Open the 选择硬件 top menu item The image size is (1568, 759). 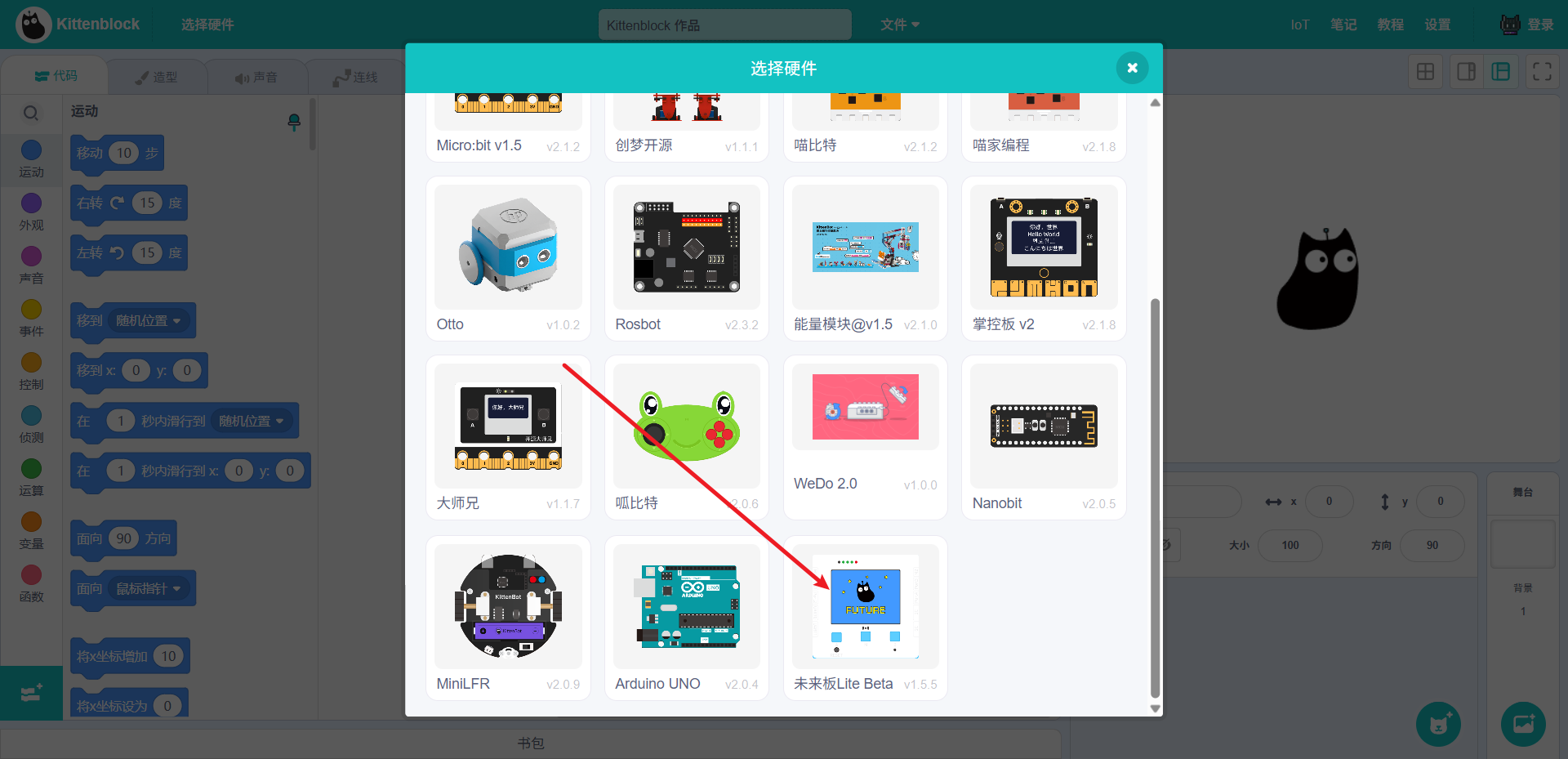click(x=207, y=25)
